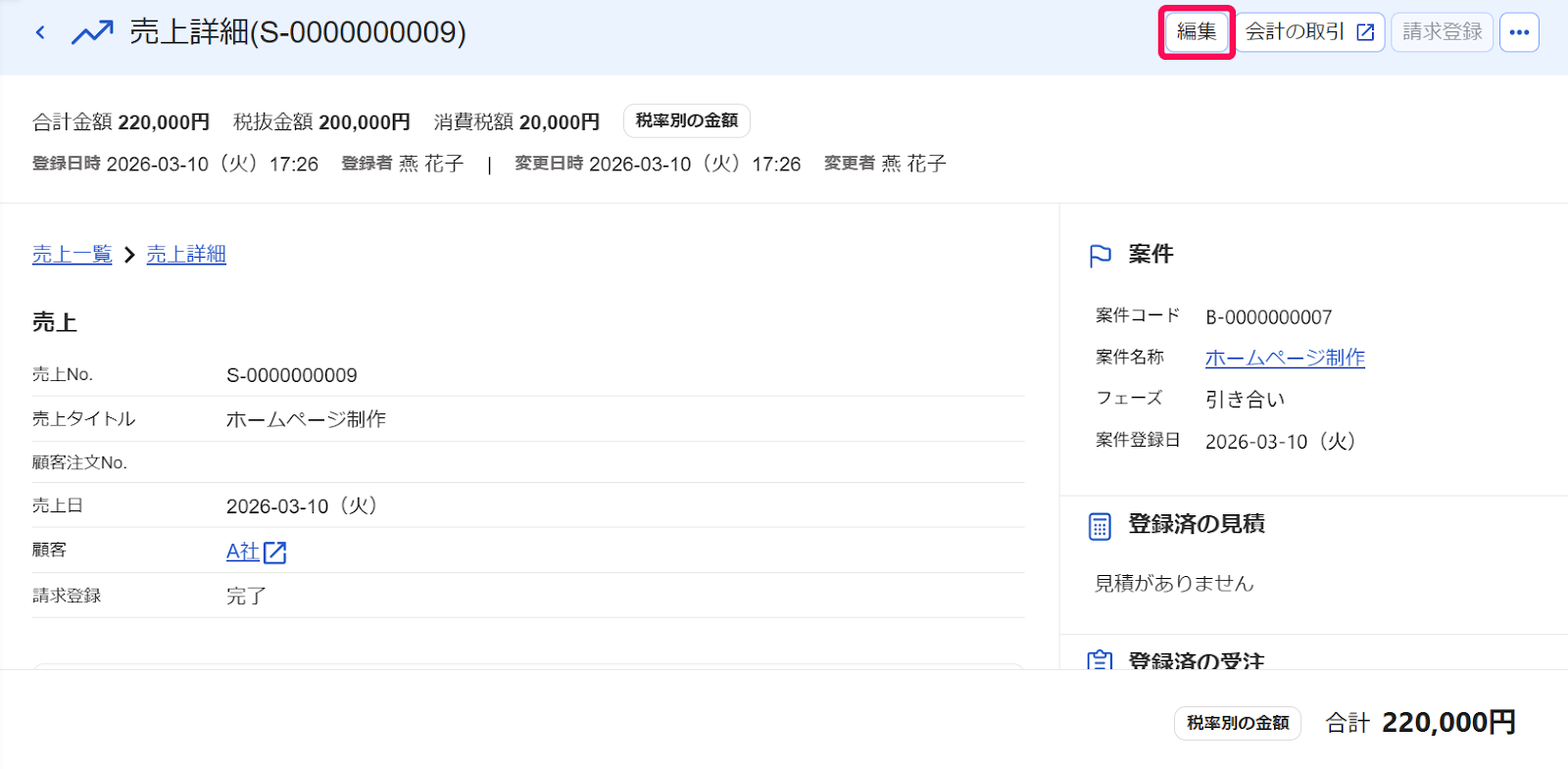Viewport: 1568px width, 769px height.
Task: Show 税率別の金額 in the summary header
Action: click(x=687, y=120)
